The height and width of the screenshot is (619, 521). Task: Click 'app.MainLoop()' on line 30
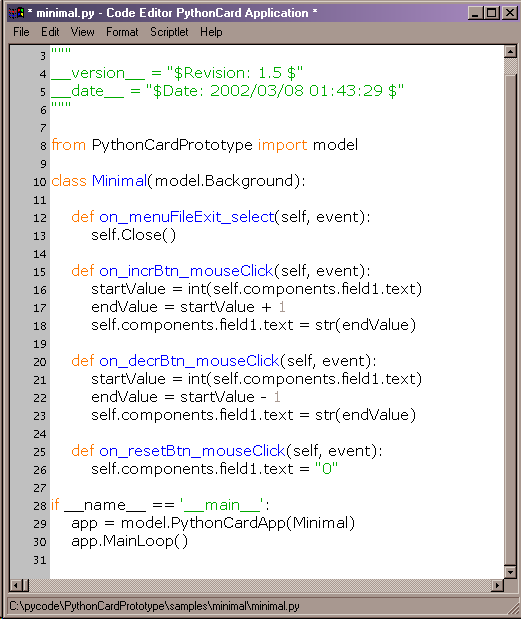[x=129, y=541]
